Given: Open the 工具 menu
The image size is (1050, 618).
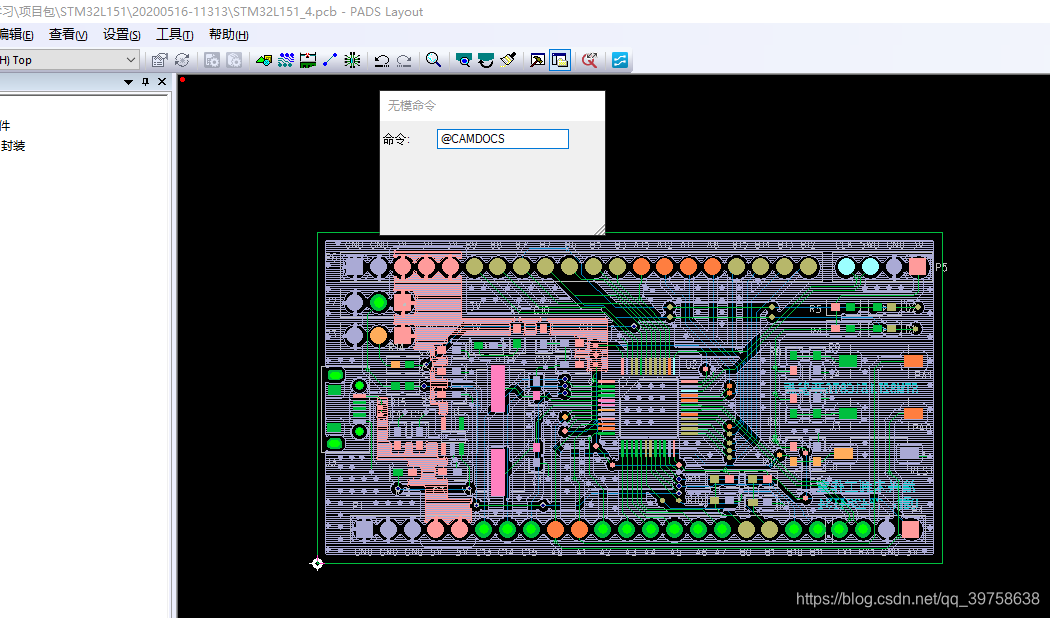Looking at the screenshot, I should [174, 35].
